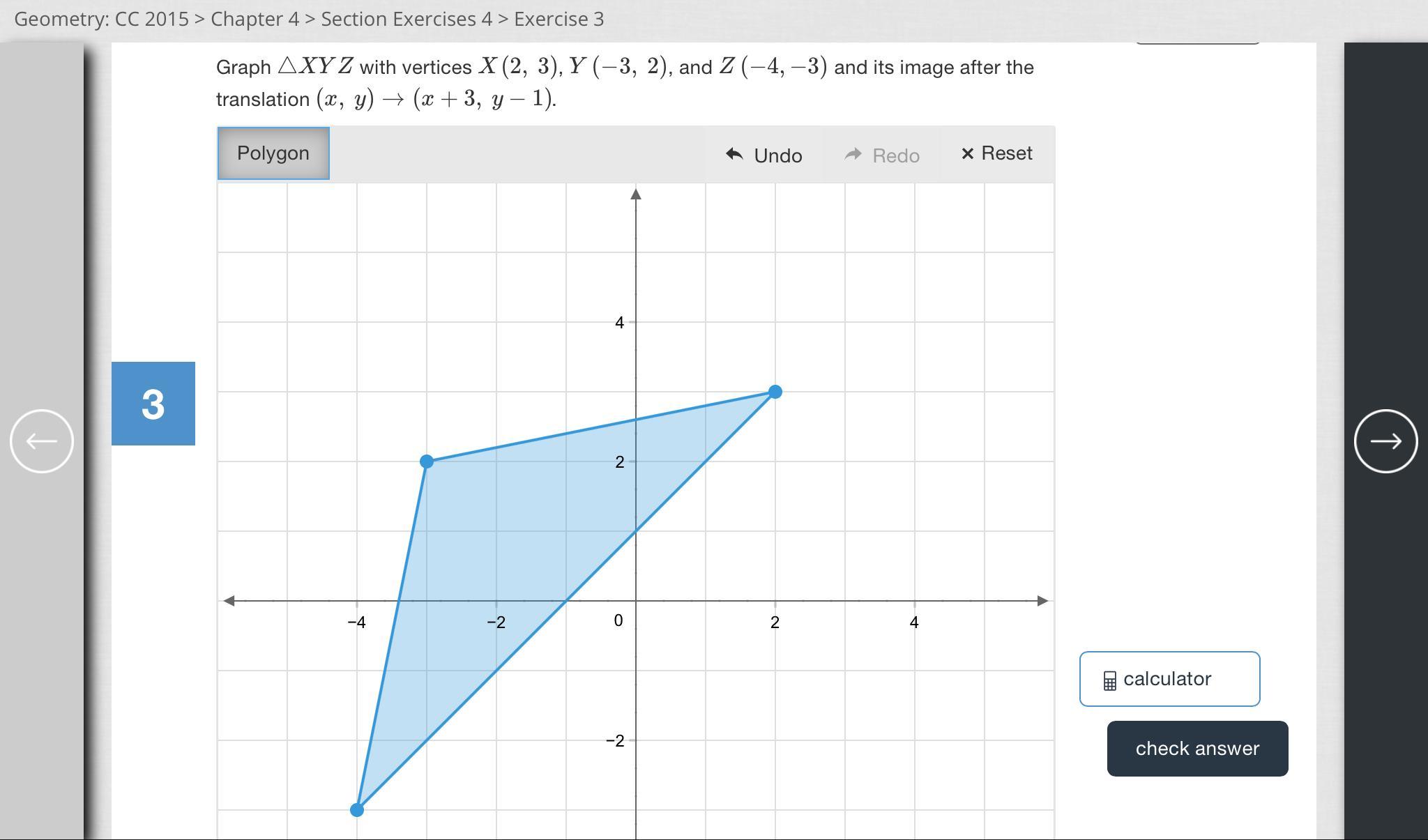Click vertex Z at point (-4, -3)
Viewport: 1428px width, 840px height.
357,810
